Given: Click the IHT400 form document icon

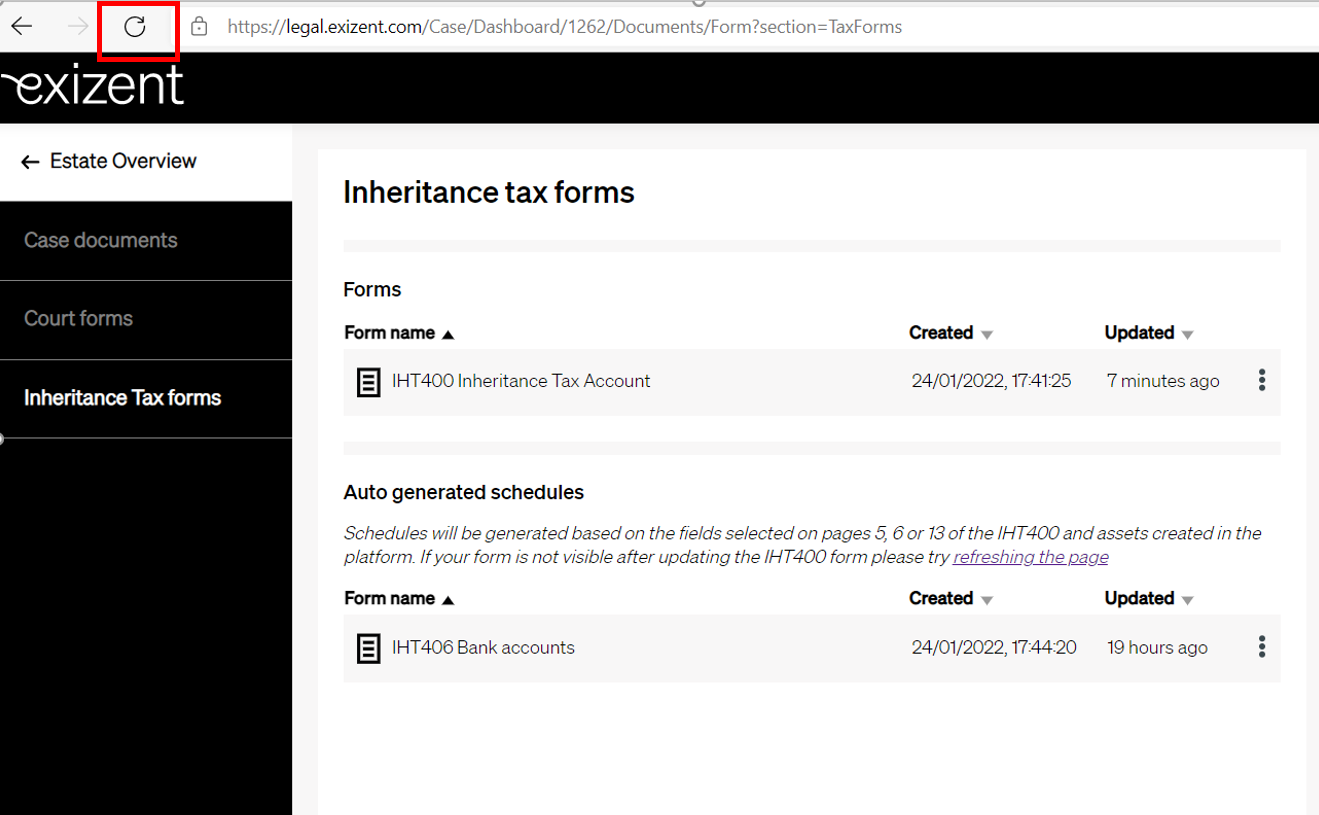Looking at the screenshot, I should 368,381.
